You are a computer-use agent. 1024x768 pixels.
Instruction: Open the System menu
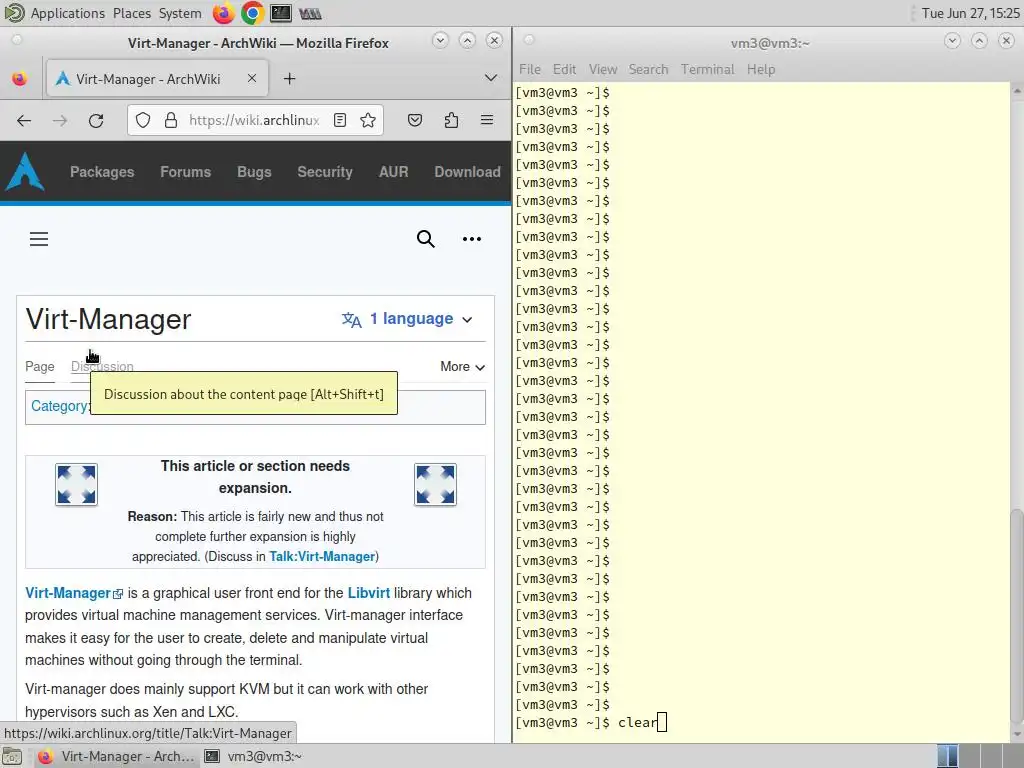click(180, 13)
